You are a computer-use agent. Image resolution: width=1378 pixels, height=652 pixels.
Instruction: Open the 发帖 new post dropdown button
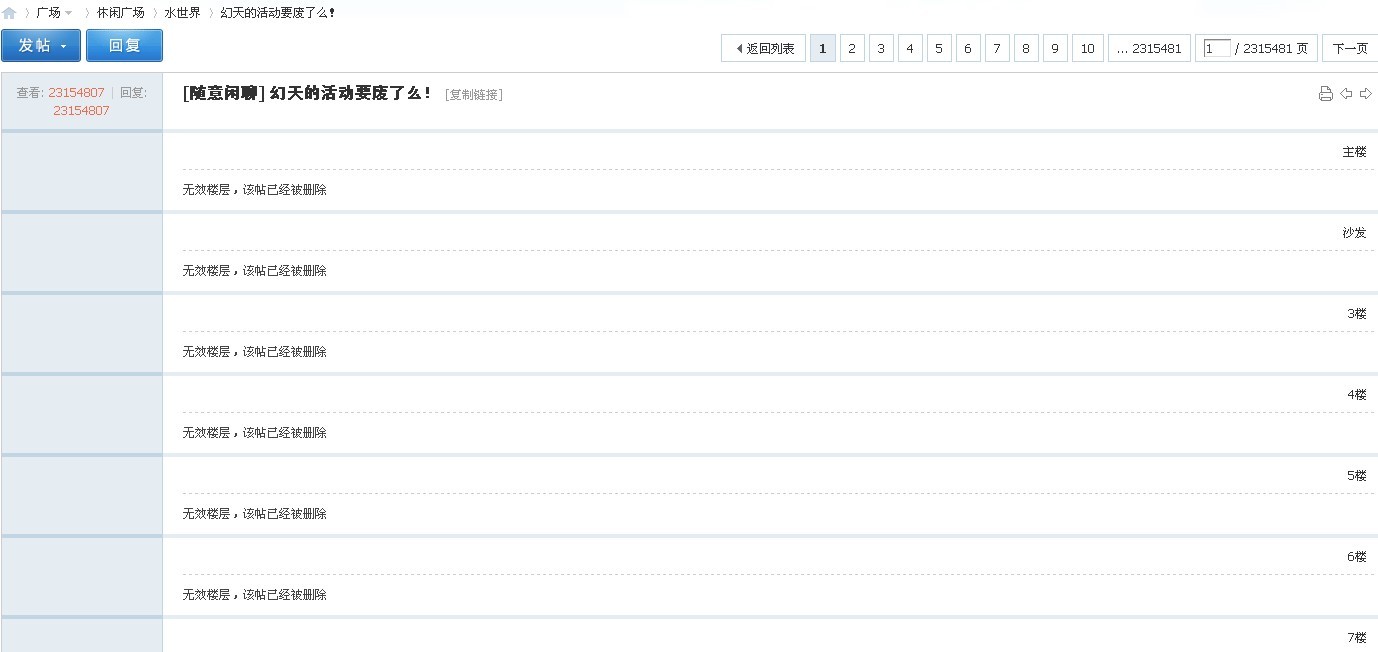point(41,46)
